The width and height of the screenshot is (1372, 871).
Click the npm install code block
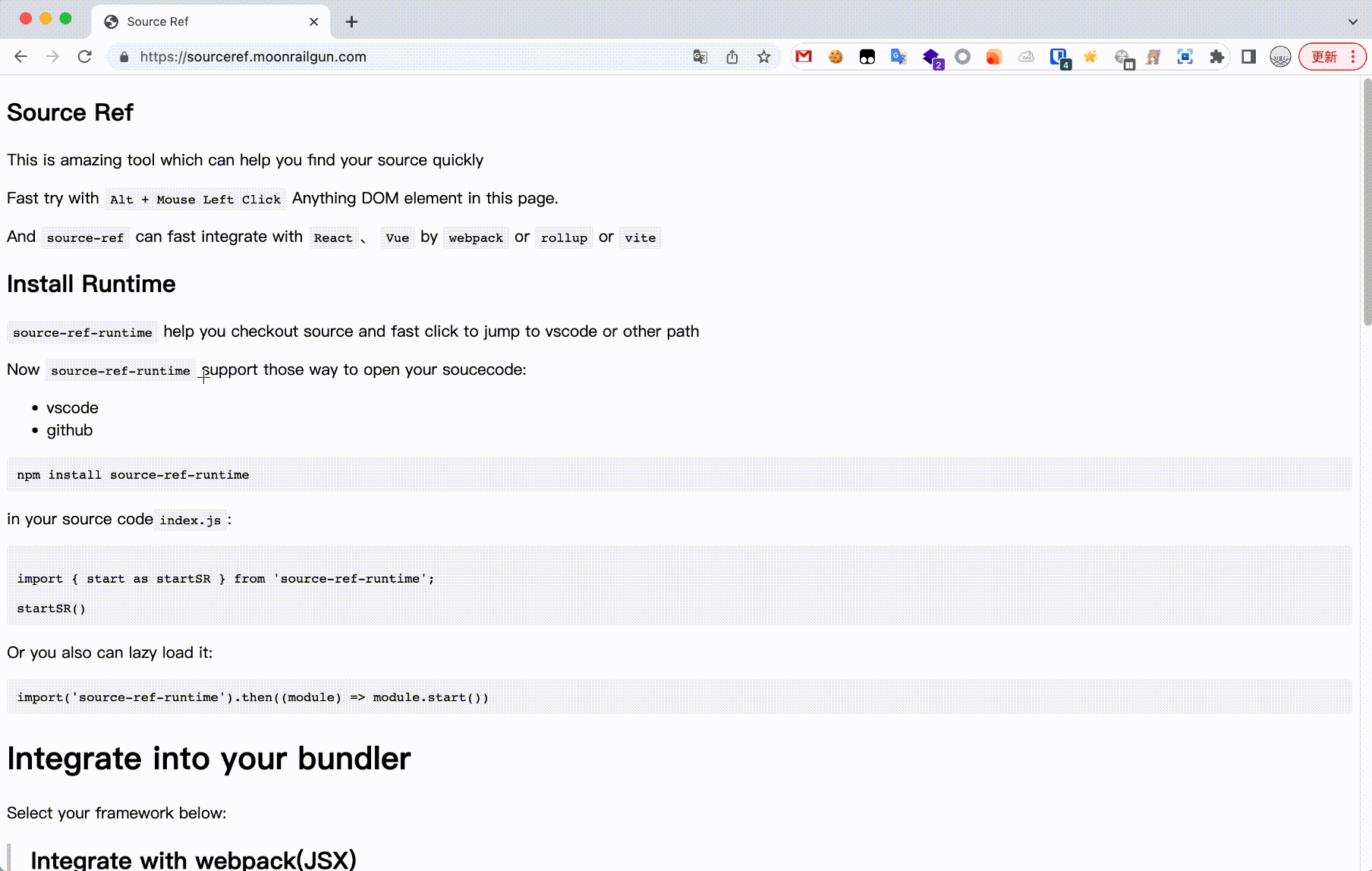(678, 475)
